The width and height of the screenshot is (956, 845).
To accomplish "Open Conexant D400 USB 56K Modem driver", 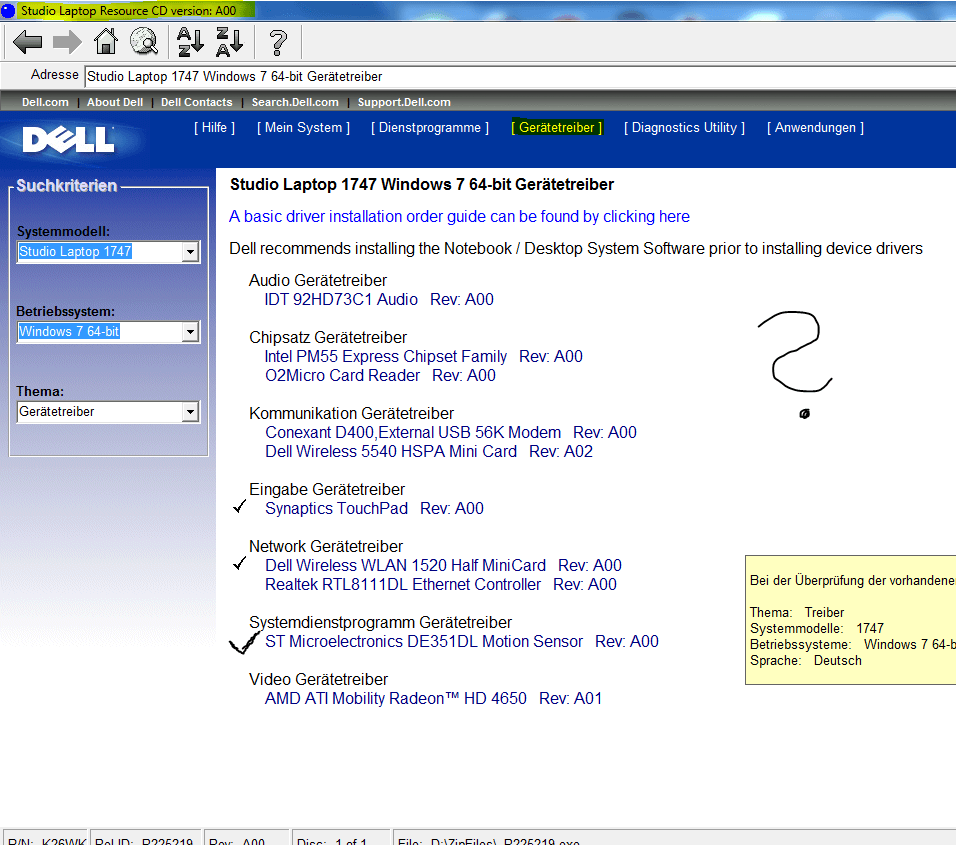I will (451, 433).
